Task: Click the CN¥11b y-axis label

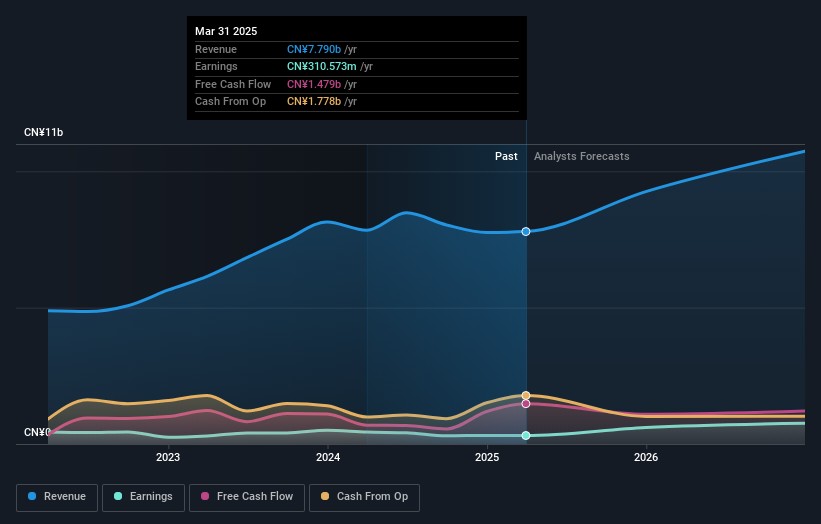Action: (44, 132)
